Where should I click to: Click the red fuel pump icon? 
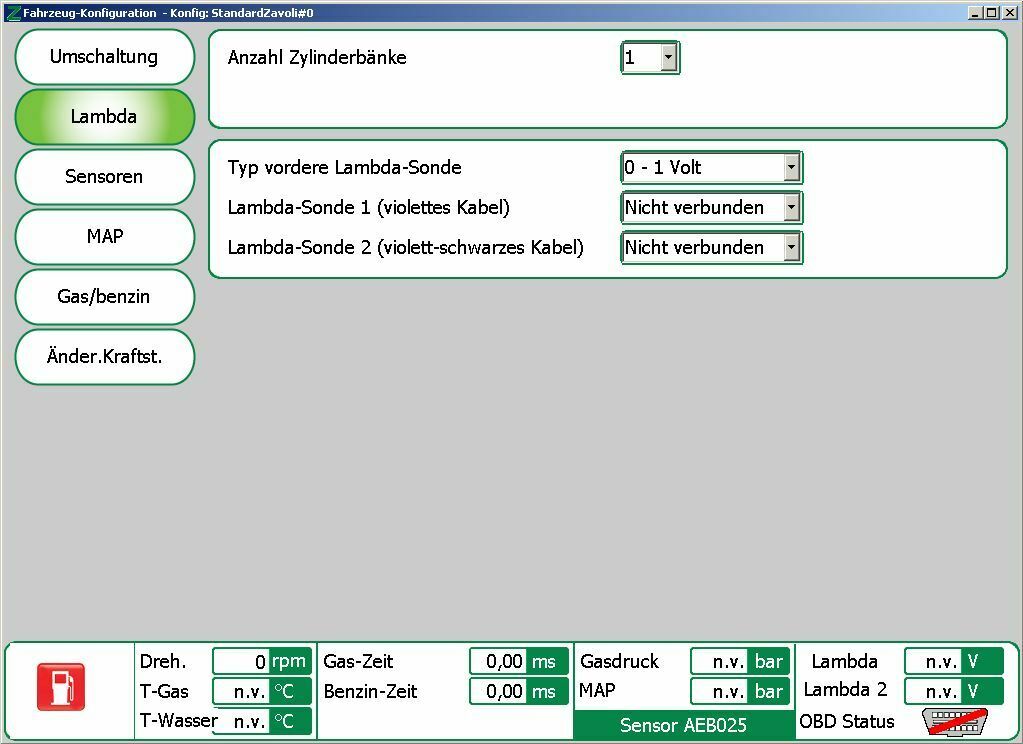point(61,687)
